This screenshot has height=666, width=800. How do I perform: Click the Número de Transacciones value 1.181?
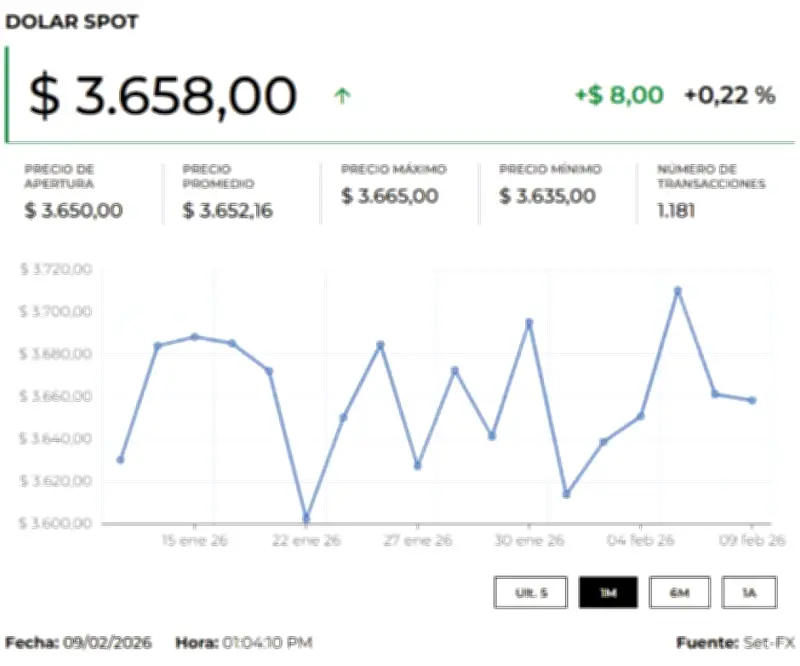click(x=675, y=210)
